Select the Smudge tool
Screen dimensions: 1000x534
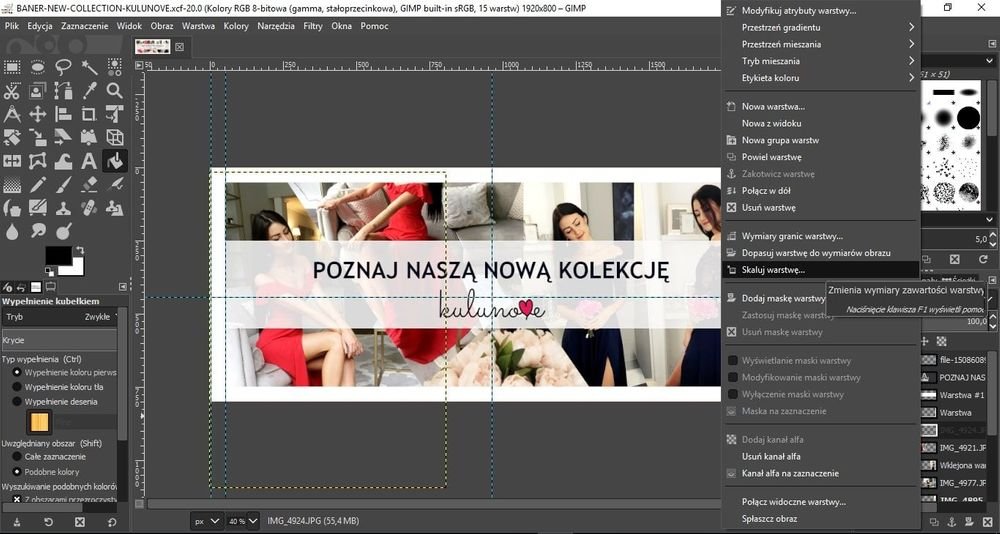38,231
